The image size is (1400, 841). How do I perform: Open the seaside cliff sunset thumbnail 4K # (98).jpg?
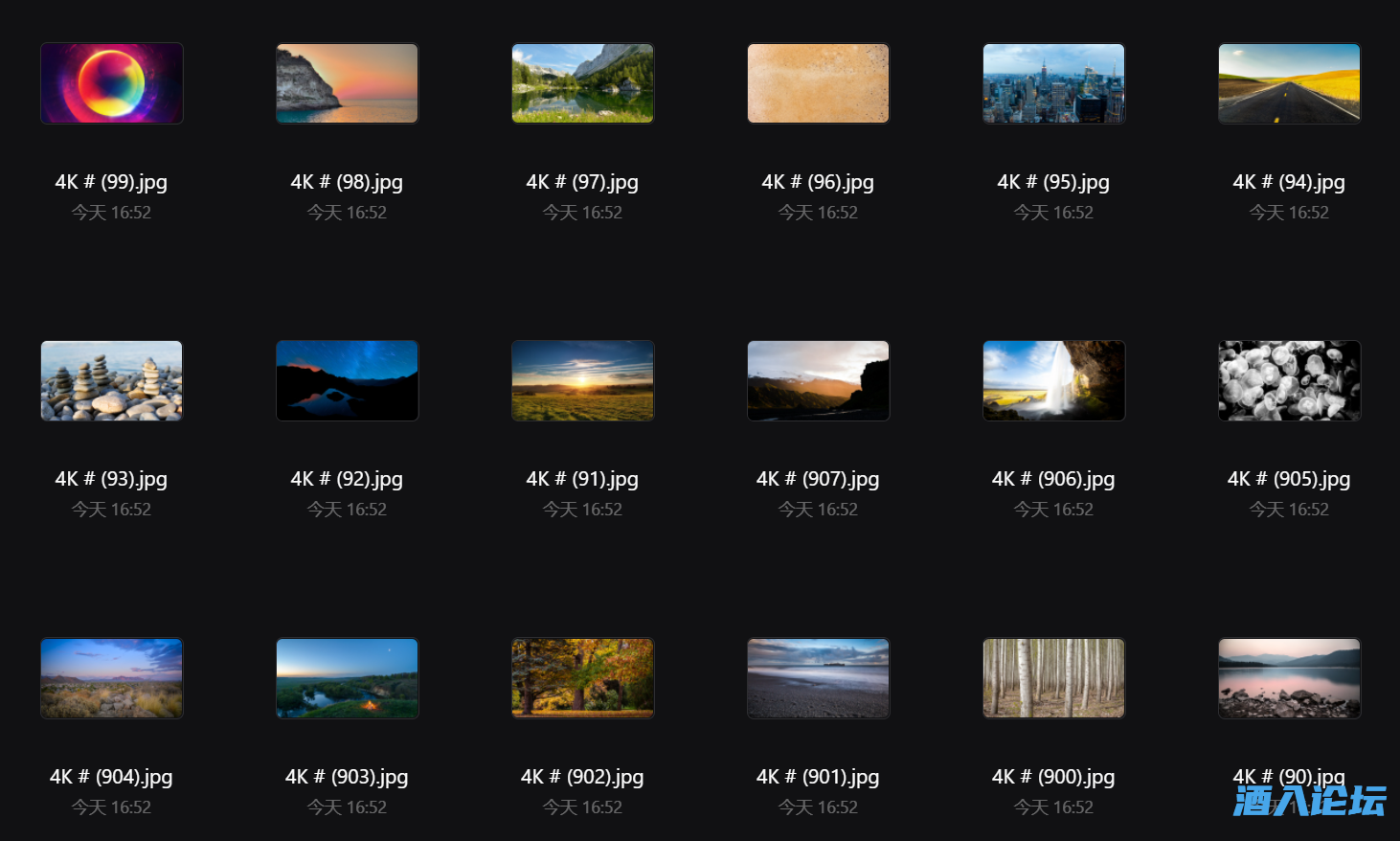point(347,83)
